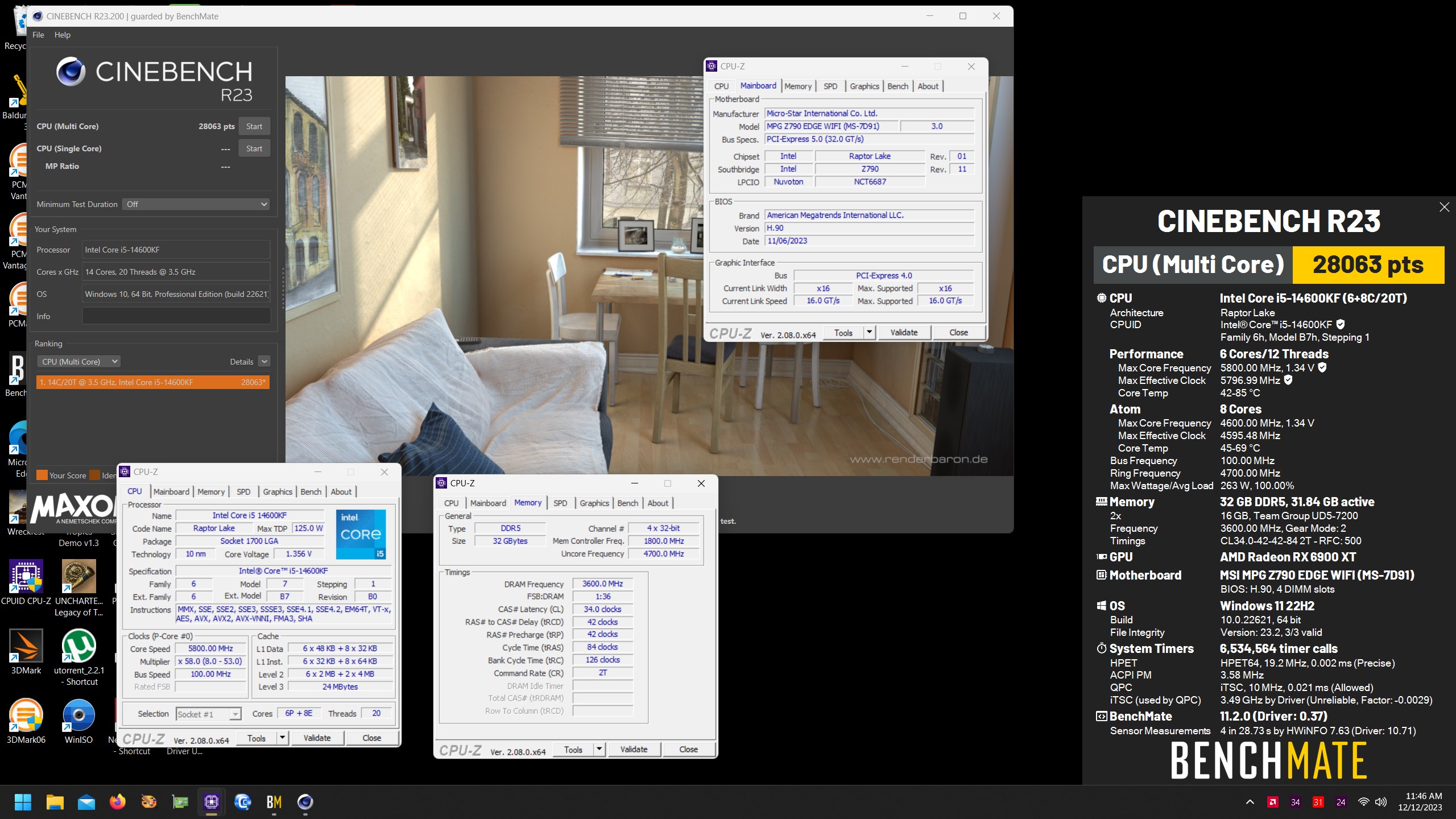Select the CPUID CPU-Z desktop shortcut

coord(26,582)
